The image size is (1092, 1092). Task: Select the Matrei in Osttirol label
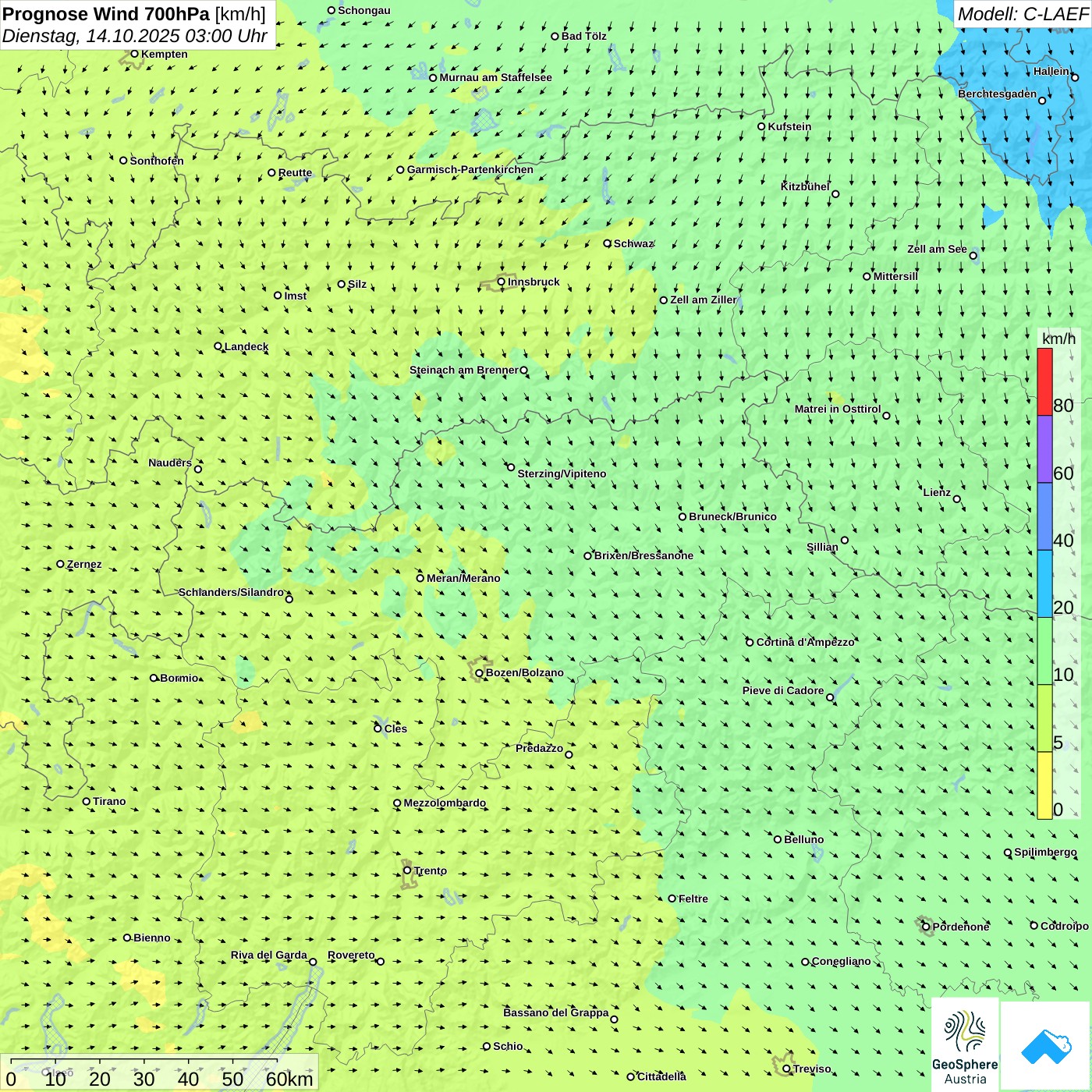tap(838, 409)
